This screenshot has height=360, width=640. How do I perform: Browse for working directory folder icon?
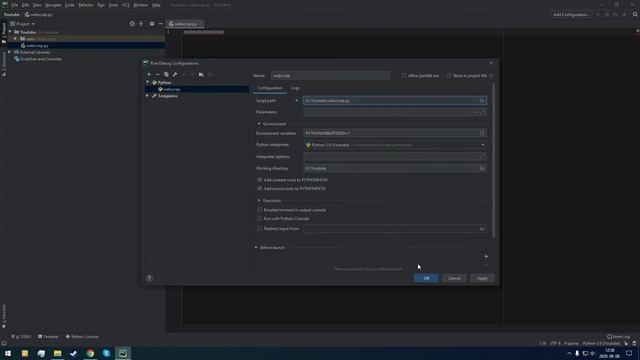click(482, 168)
